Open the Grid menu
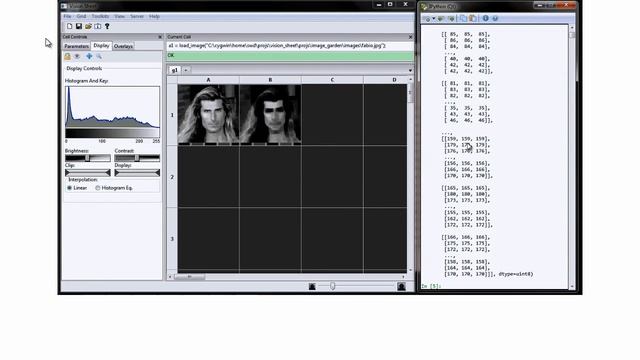This screenshot has height=360, width=640. [81, 16]
